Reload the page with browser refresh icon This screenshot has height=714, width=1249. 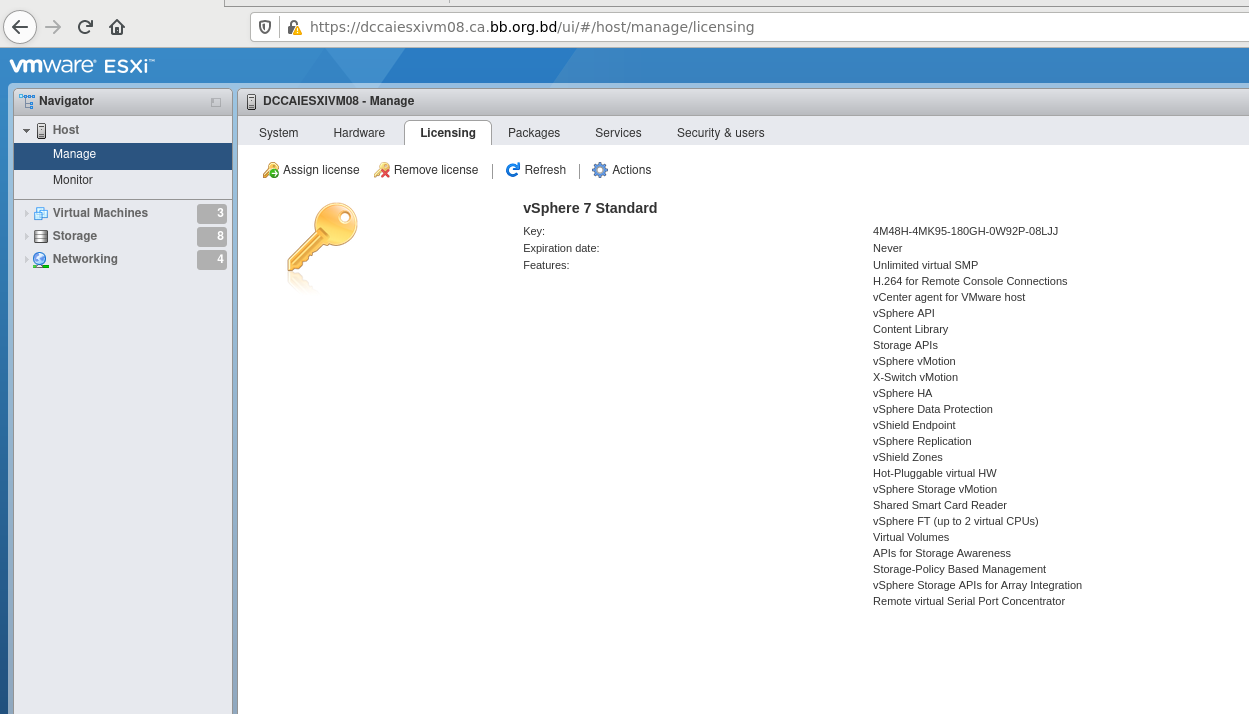pyautogui.click(x=85, y=27)
